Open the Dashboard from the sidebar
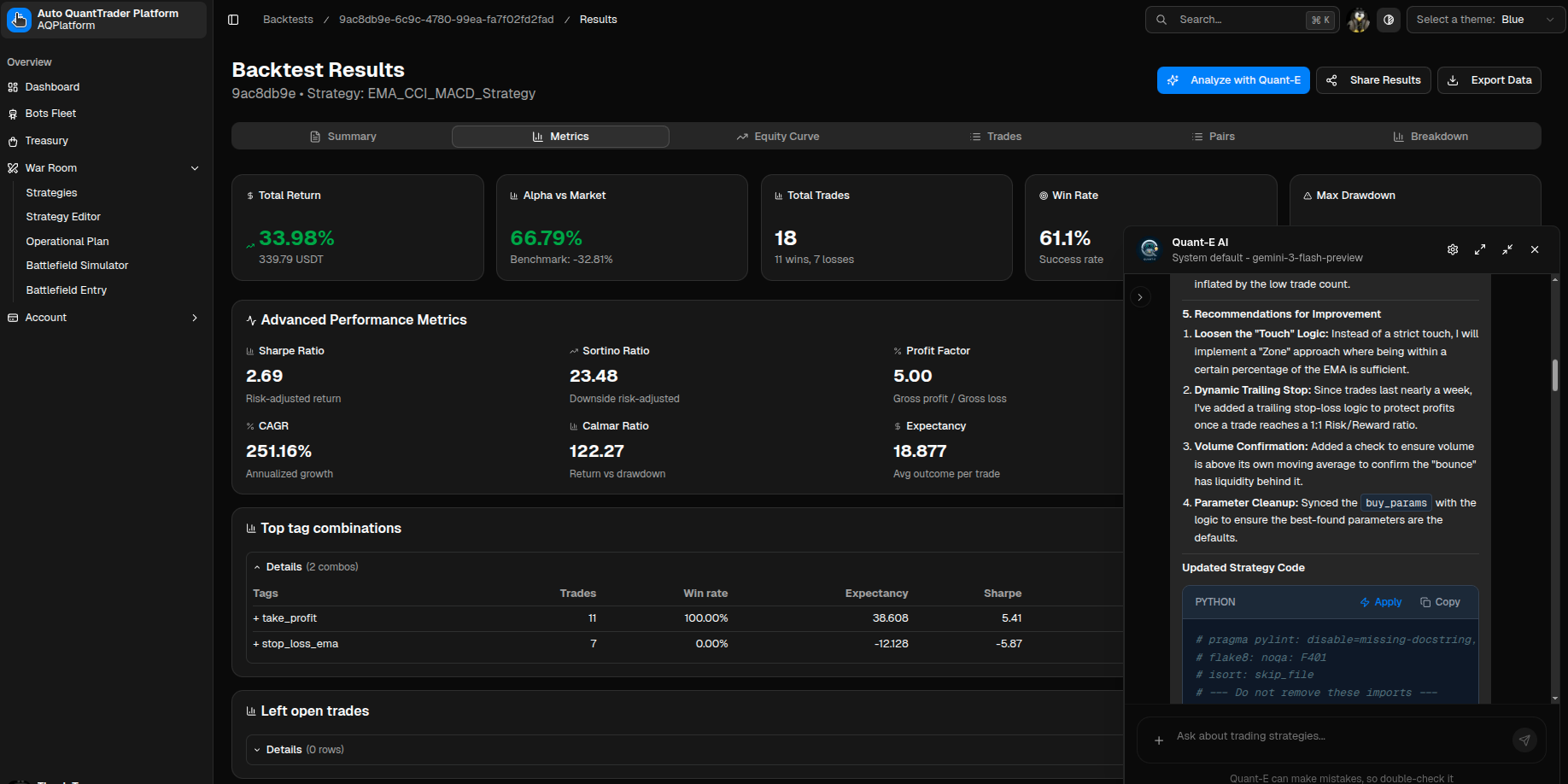The width and height of the screenshot is (1568, 784). tap(53, 86)
